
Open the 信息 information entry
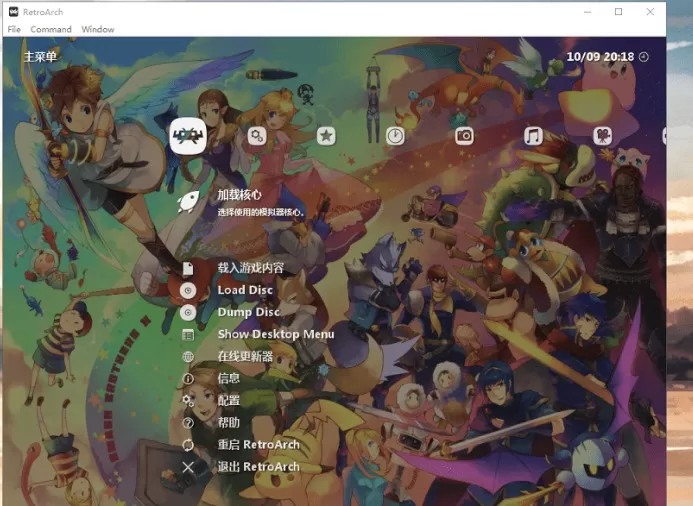point(229,378)
